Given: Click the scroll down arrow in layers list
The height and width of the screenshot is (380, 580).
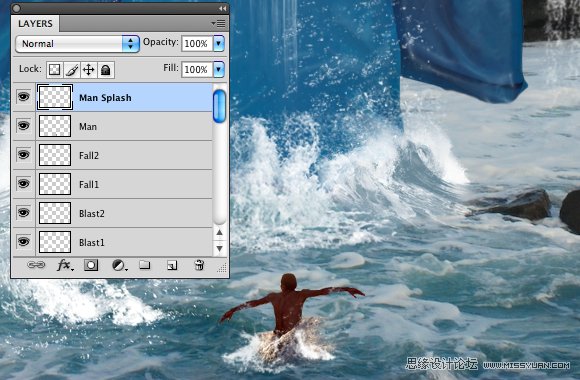Looking at the screenshot, I should coord(219,248).
